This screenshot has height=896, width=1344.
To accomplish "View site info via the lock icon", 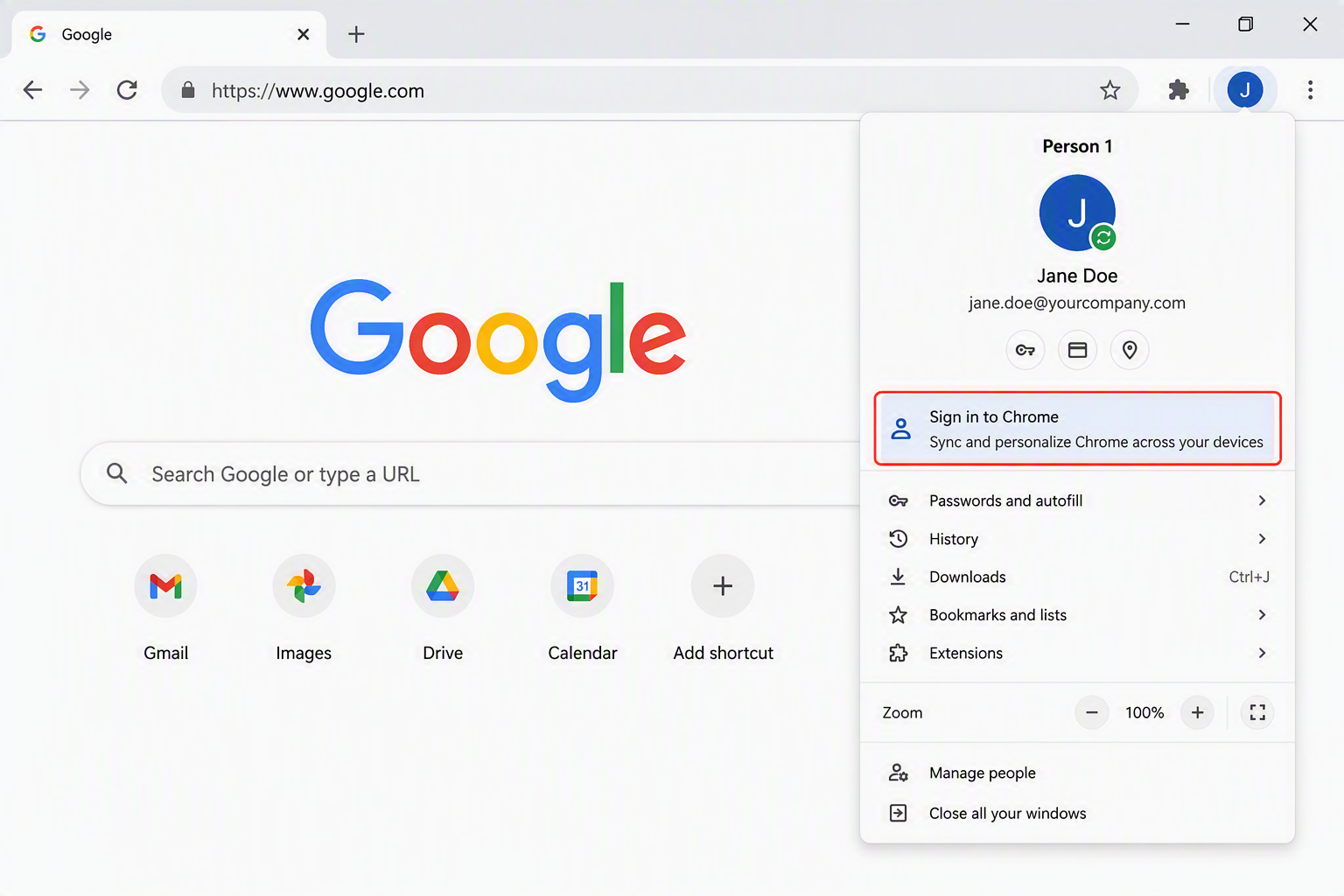I will pyautogui.click(x=187, y=90).
